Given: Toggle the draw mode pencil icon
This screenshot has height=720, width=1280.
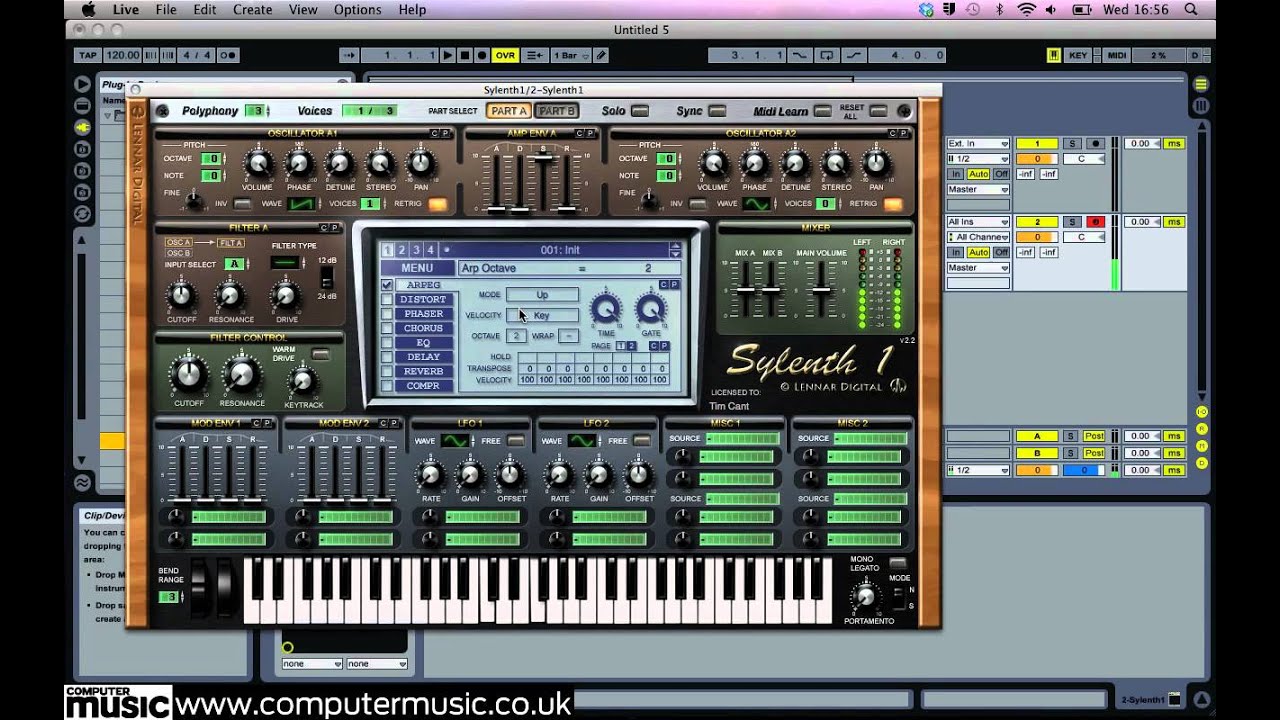Looking at the screenshot, I should pyautogui.click(x=600, y=56).
